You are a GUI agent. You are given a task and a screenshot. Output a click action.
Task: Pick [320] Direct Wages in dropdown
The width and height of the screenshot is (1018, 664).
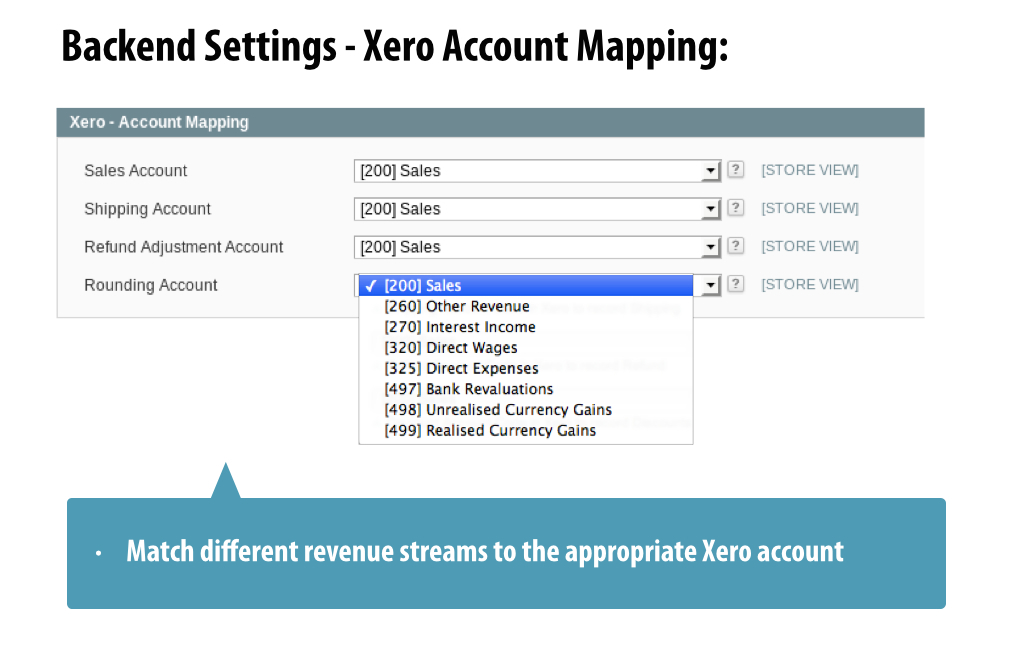pos(450,348)
